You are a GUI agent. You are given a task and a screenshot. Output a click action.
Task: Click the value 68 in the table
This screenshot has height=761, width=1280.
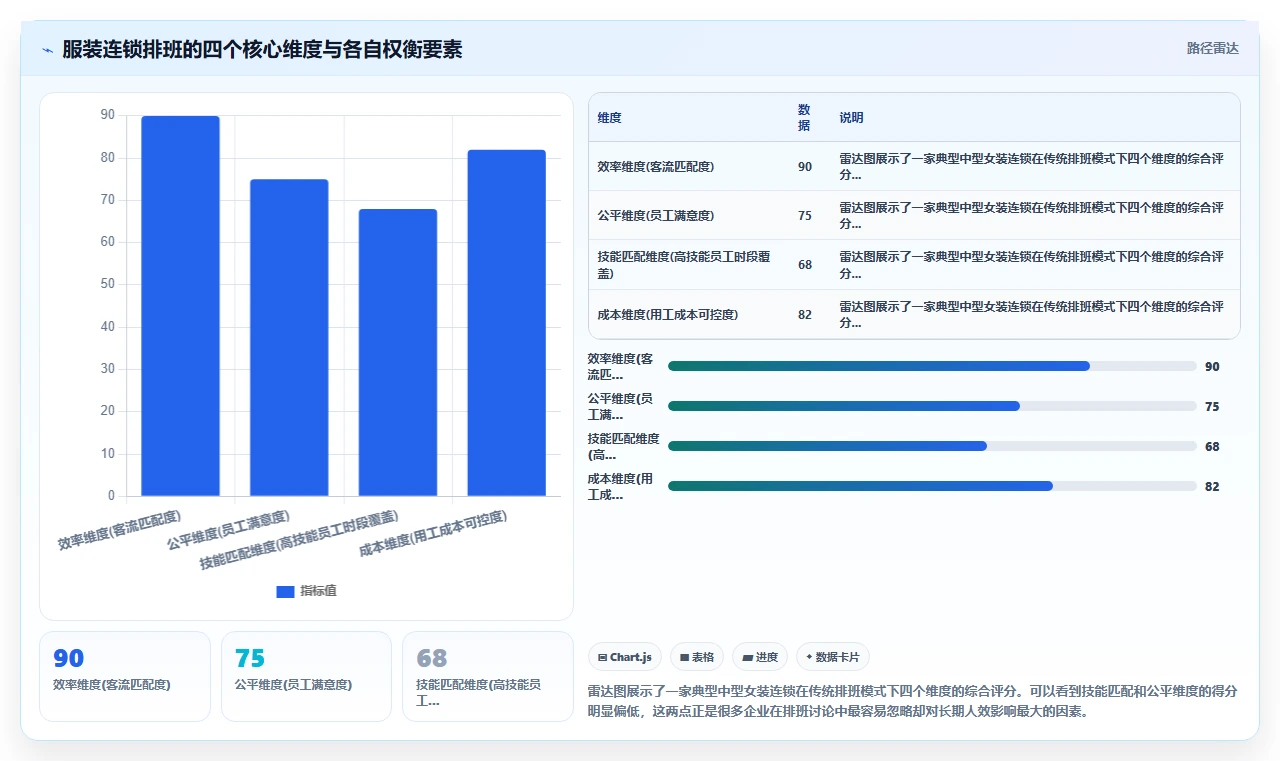click(x=805, y=265)
